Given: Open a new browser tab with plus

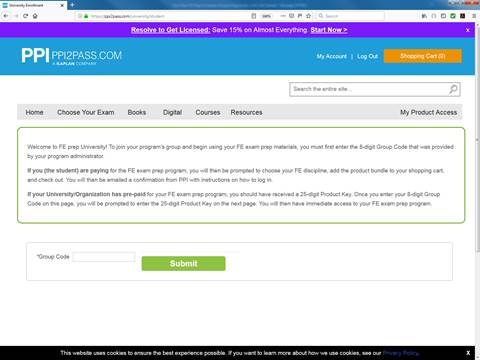Looking at the screenshot, I should pos(72,5).
